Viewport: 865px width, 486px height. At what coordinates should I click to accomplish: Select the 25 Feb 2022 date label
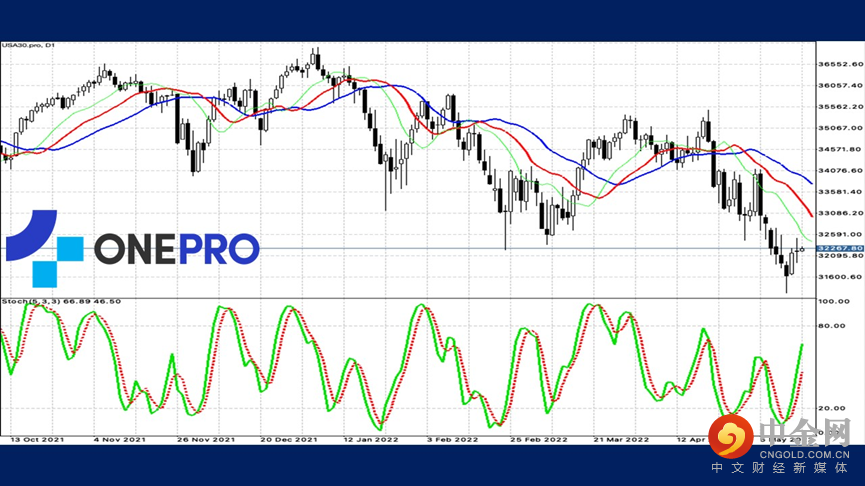(x=538, y=440)
